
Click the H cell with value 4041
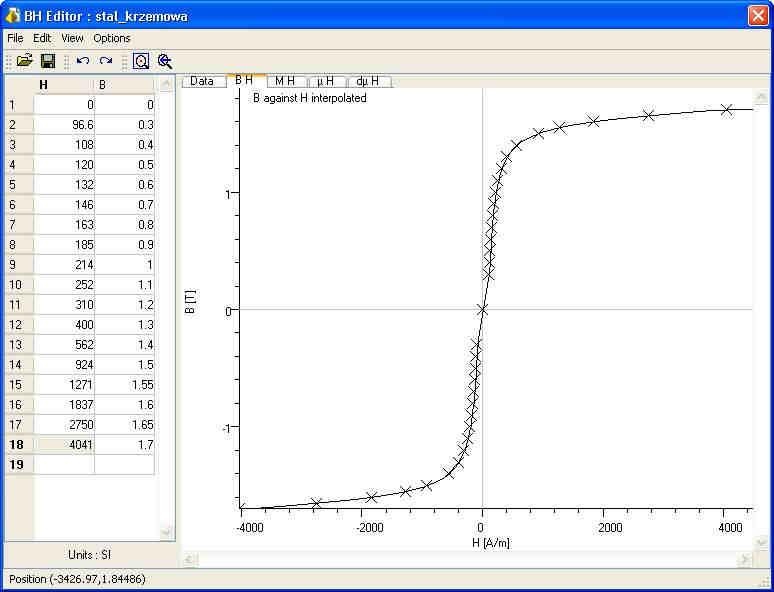[x=64, y=444]
